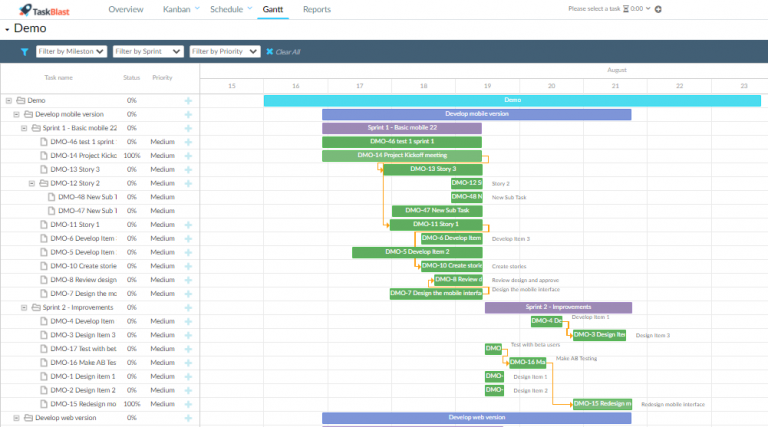Click plus icon on DMO-10 row
768x427 pixels.
pos(188,266)
